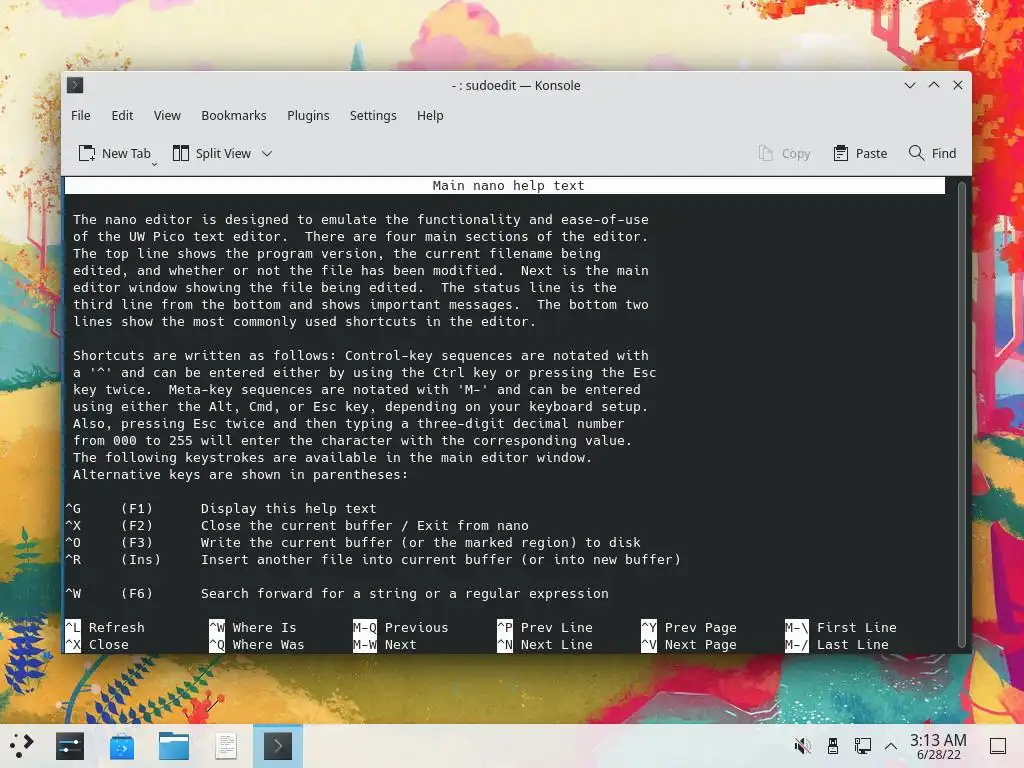Open the Find search bar
Screen dimensions: 1024x768
932,153
